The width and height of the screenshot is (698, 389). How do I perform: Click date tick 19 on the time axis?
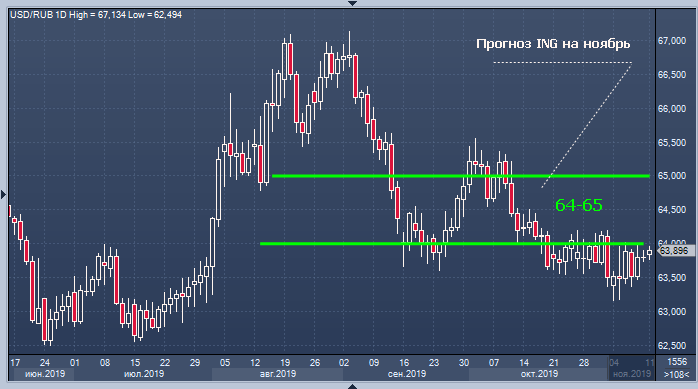285,363
